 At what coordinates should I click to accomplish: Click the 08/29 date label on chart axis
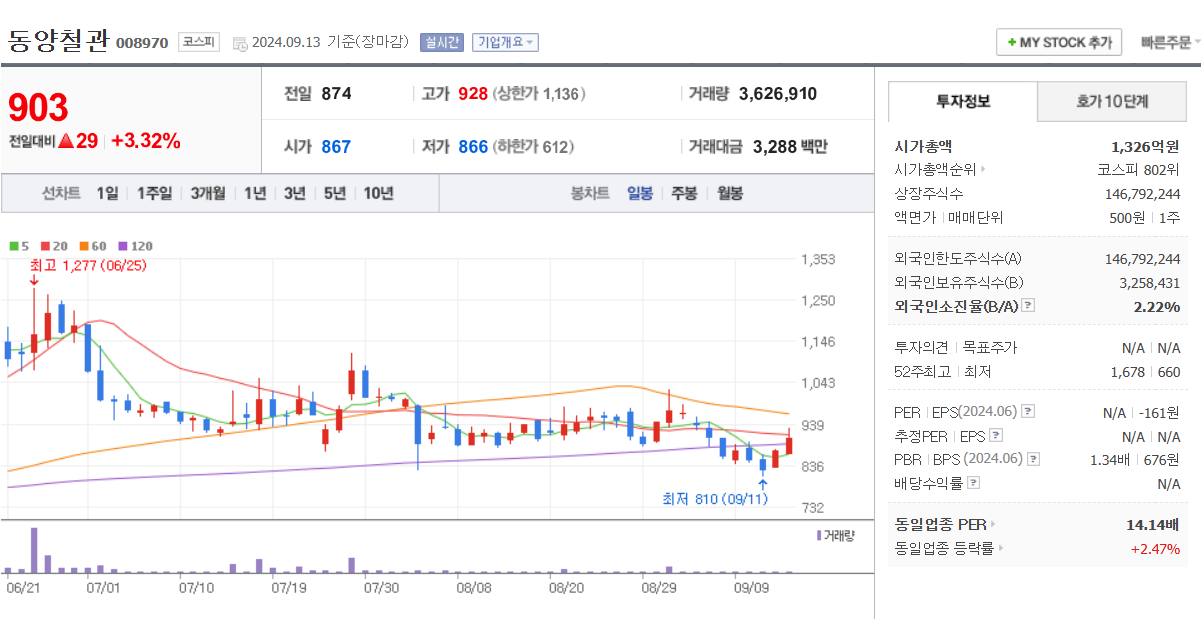click(658, 588)
